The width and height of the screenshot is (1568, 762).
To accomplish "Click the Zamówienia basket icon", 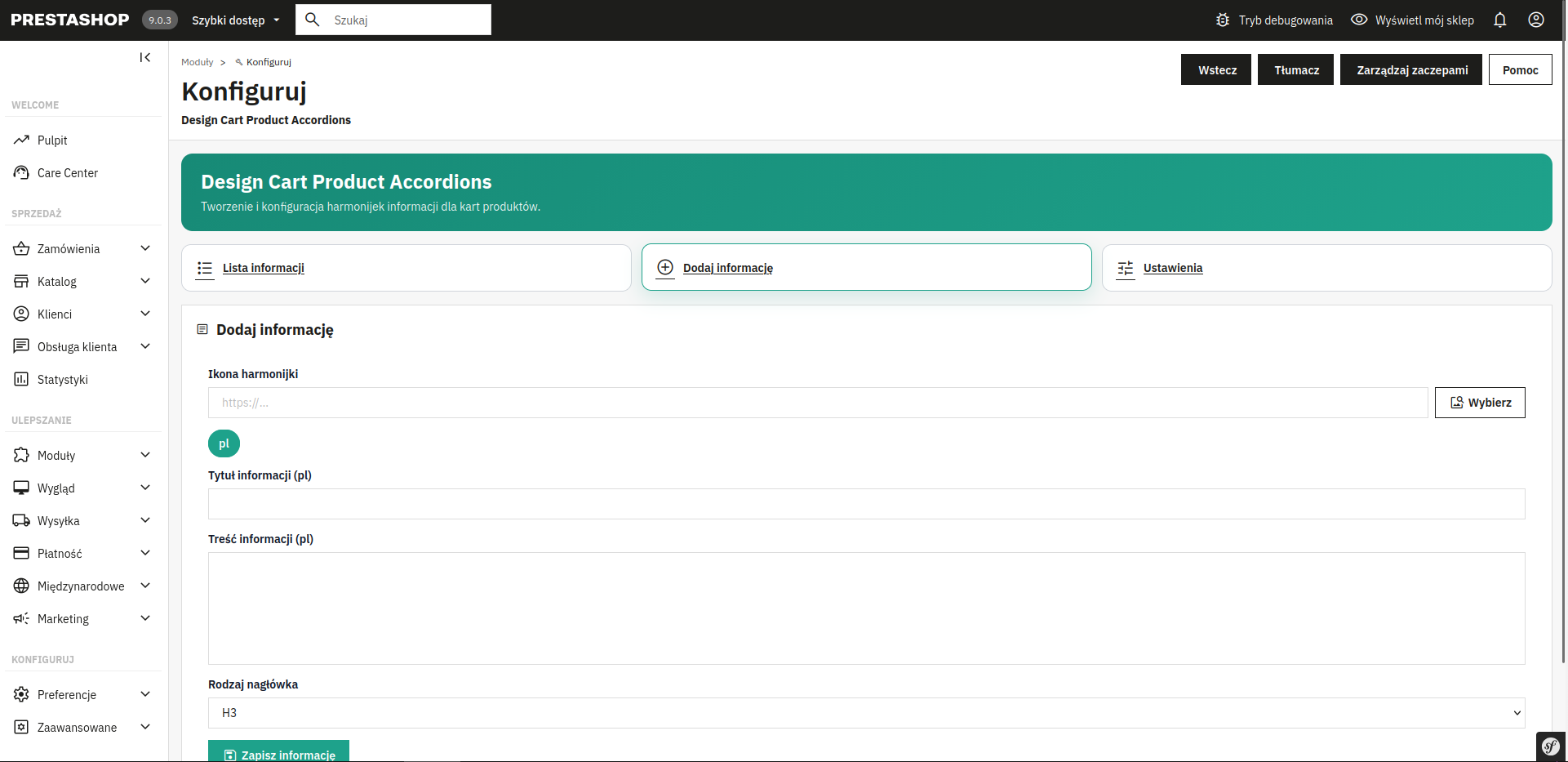I will click(21, 249).
